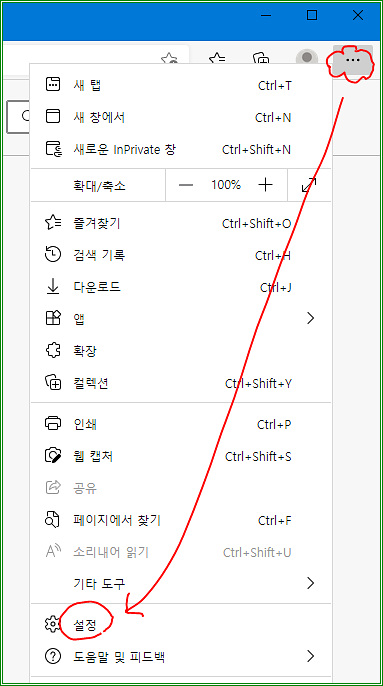Choose 페이지에서 찾기 menu entry

tap(180, 520)
